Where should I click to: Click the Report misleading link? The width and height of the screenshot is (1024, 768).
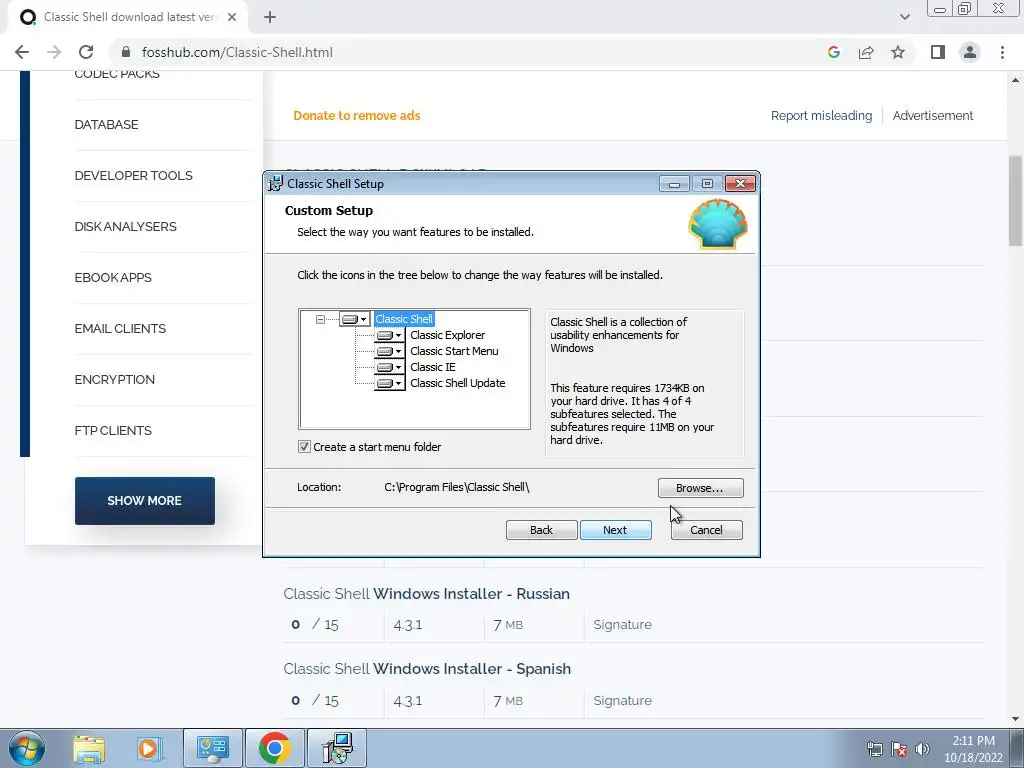pos(822,116)
